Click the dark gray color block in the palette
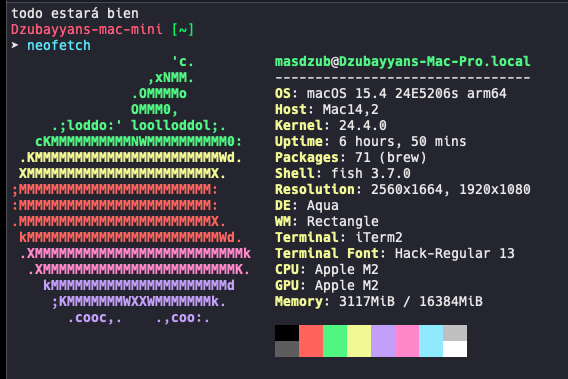Viewport: 568px width, 379px height. [287, 349]
